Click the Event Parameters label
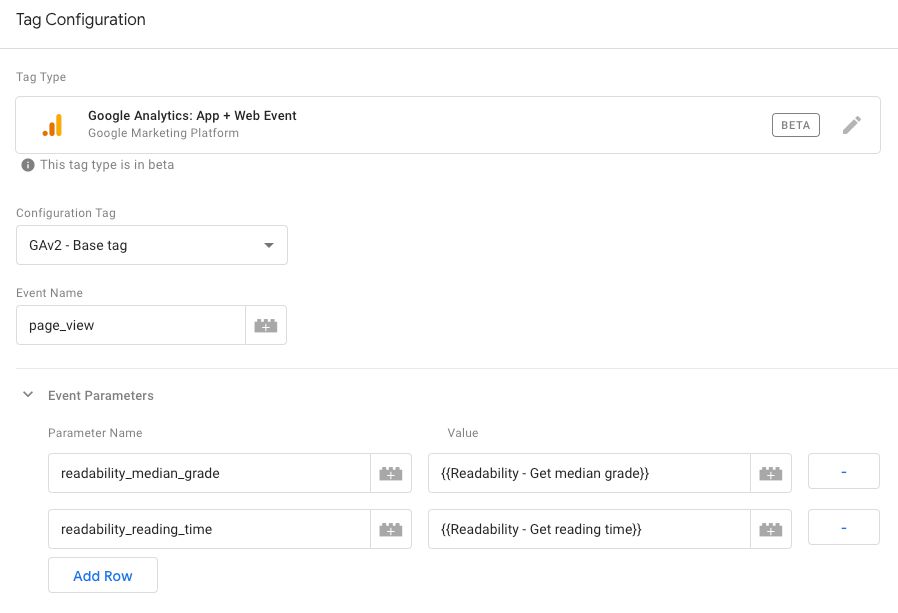The width and height of the screenshot is (898, 613). [101, 395]
